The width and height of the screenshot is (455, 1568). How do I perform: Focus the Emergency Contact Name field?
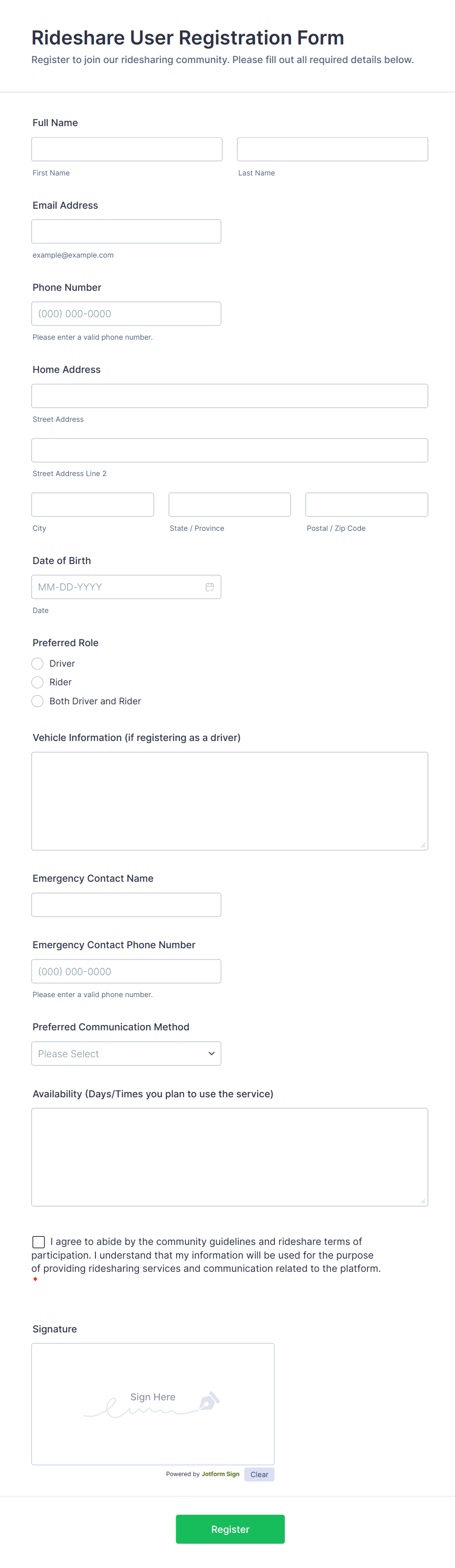point(126,905)
